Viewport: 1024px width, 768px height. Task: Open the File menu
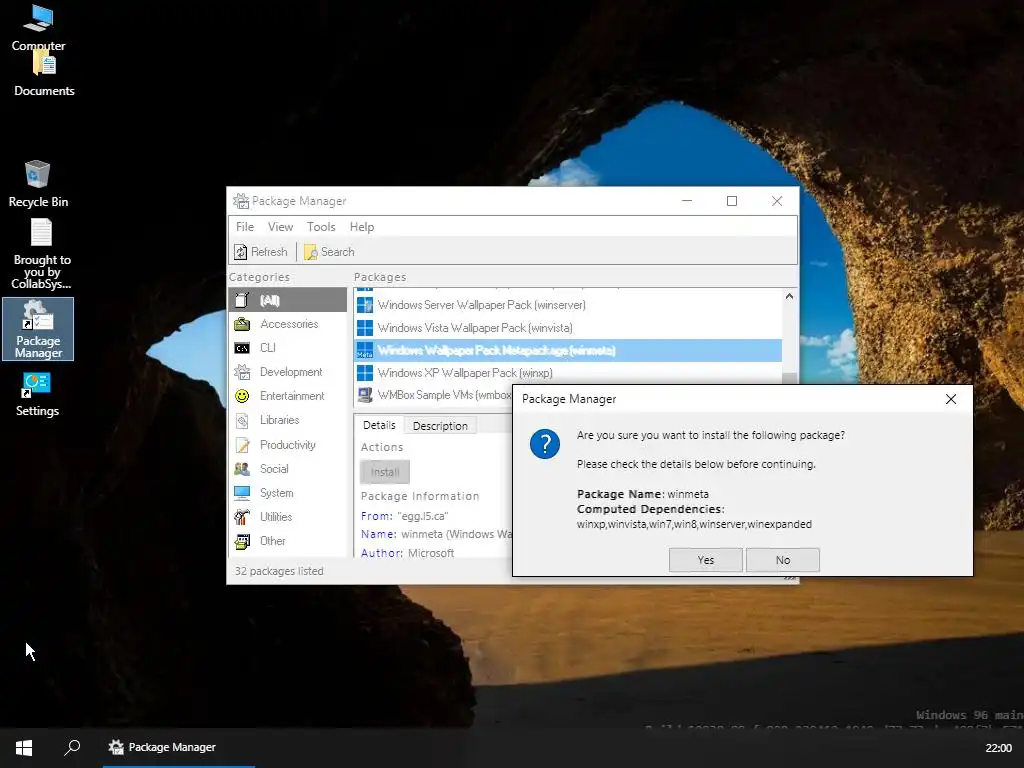point(245,227)
